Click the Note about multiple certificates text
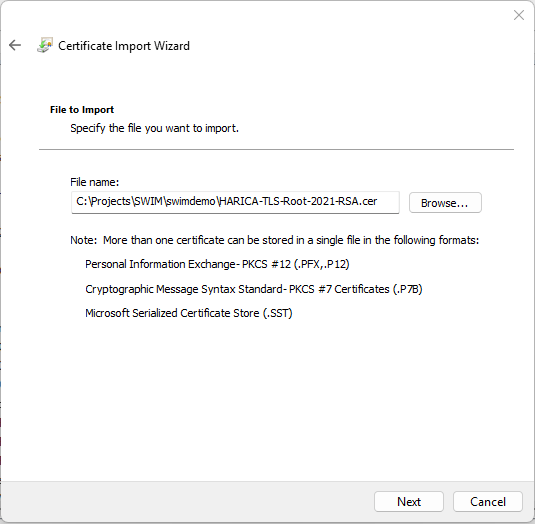 275,240
